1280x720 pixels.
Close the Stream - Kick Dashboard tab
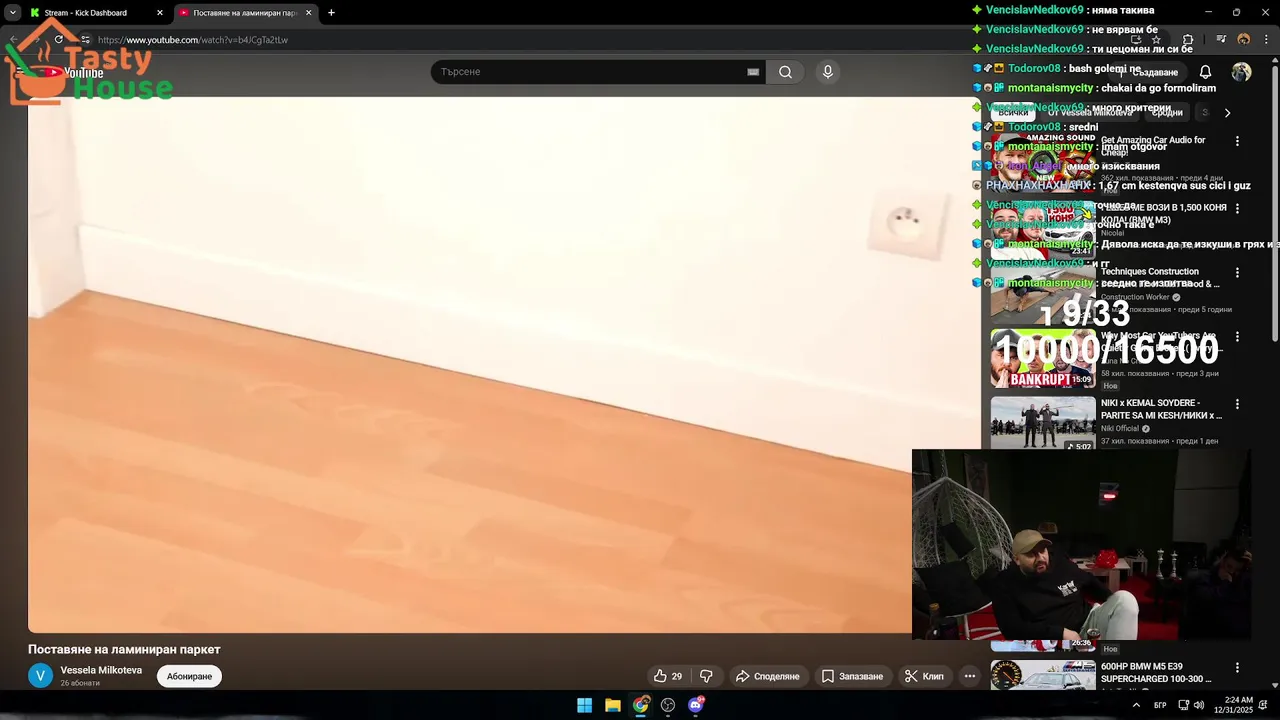click(x=159, y=13)
